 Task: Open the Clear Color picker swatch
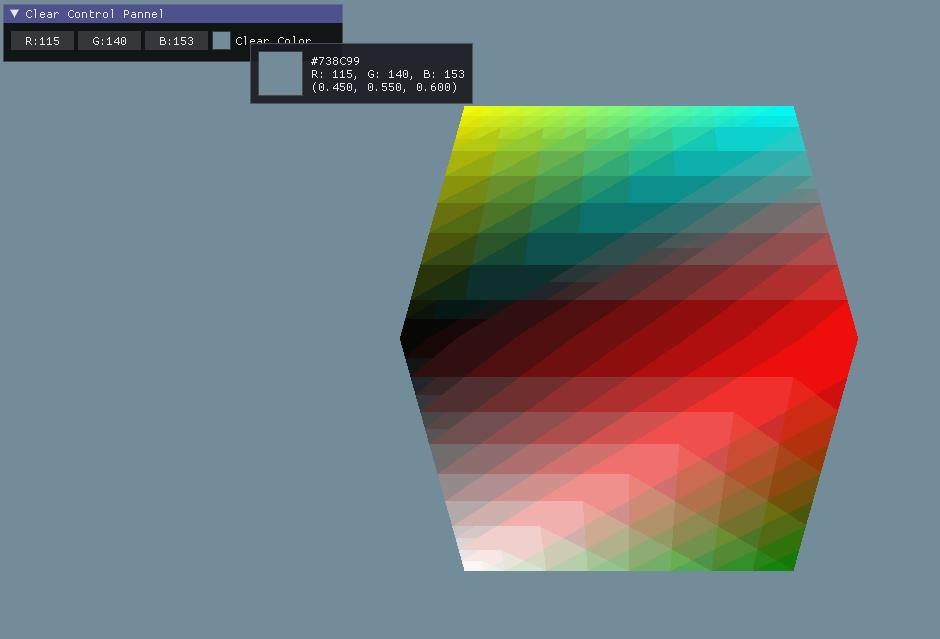point(221,40)
